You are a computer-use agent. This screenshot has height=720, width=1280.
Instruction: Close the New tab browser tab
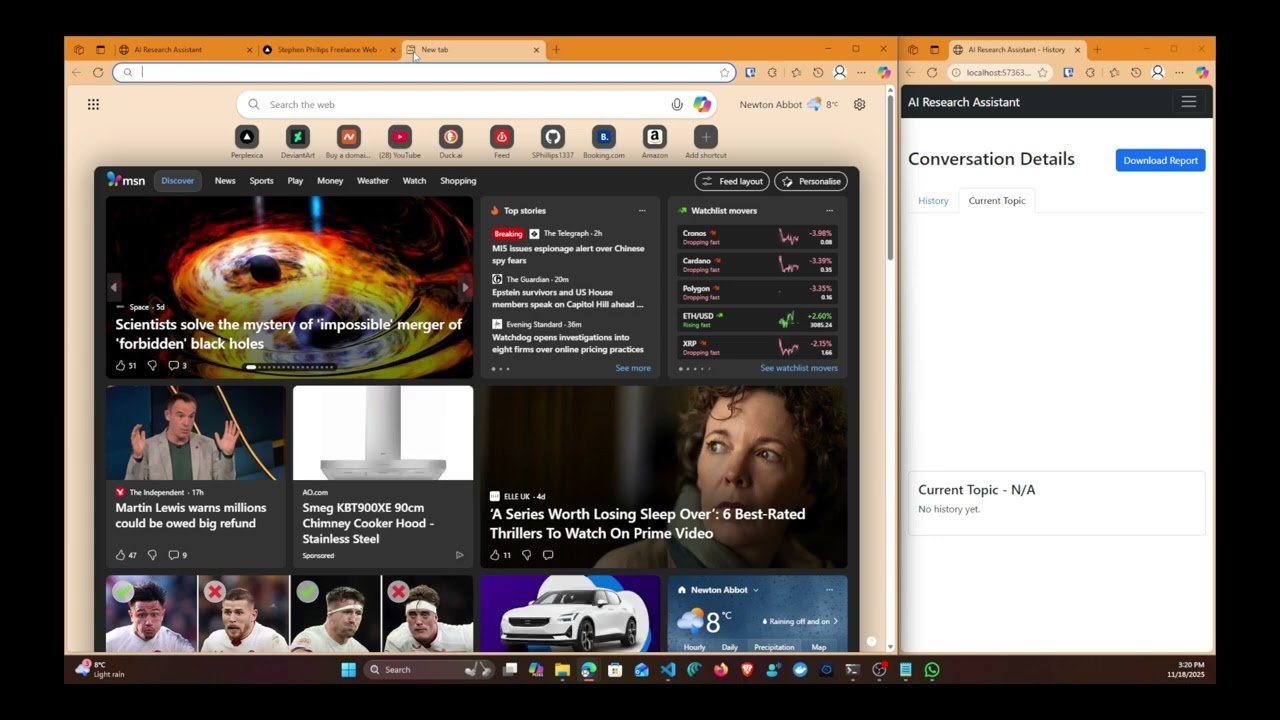[x=536, y=49]
